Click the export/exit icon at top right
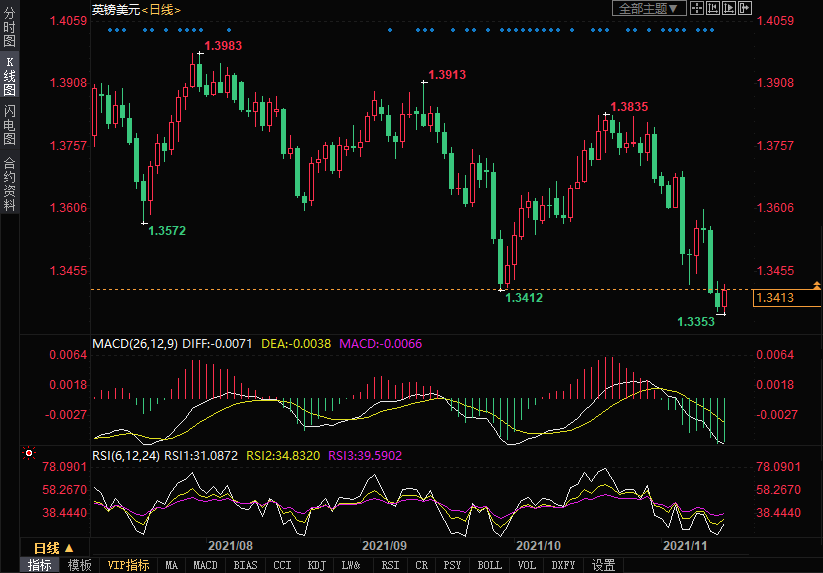Viewport: 823px width, 573px height. 744,8
